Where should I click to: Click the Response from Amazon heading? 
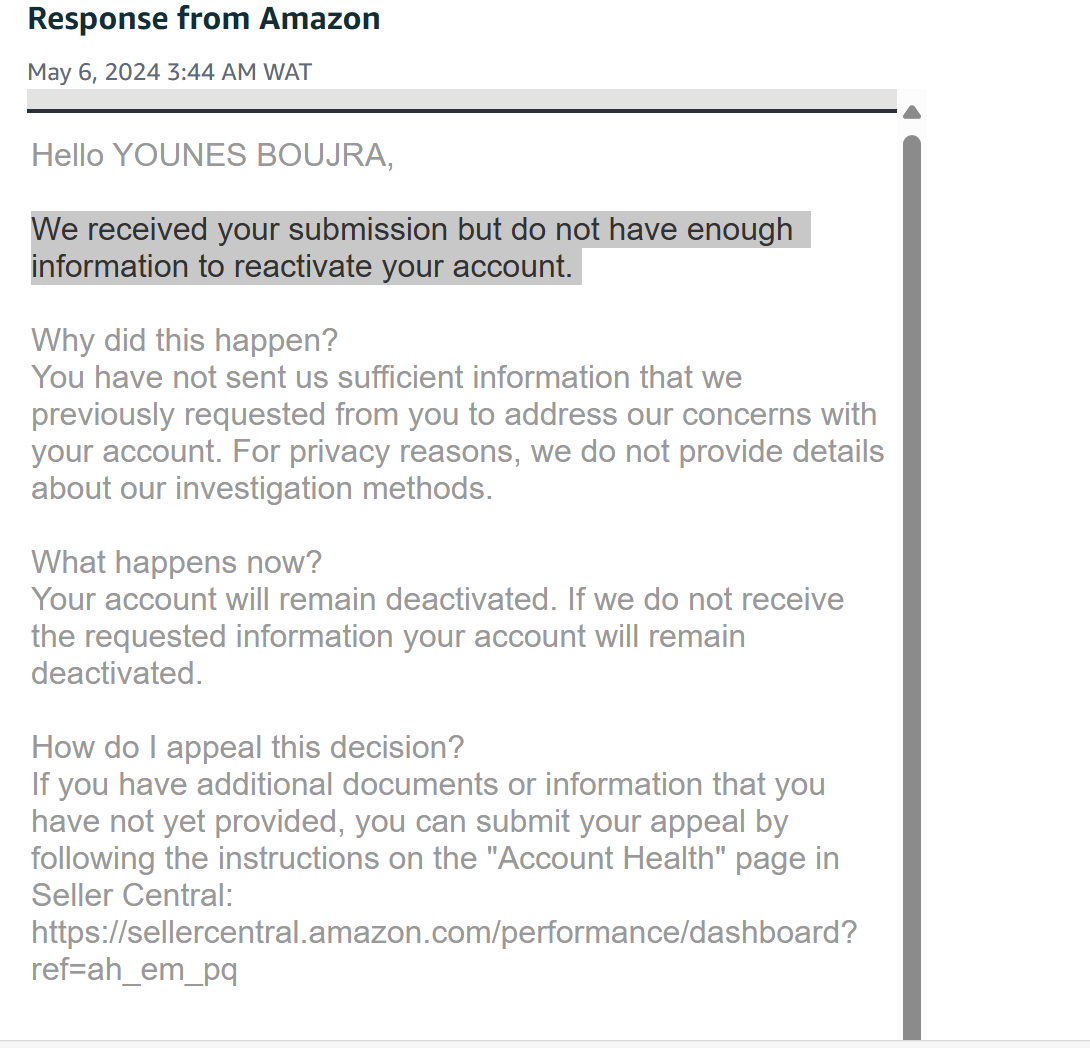[204, 19]
